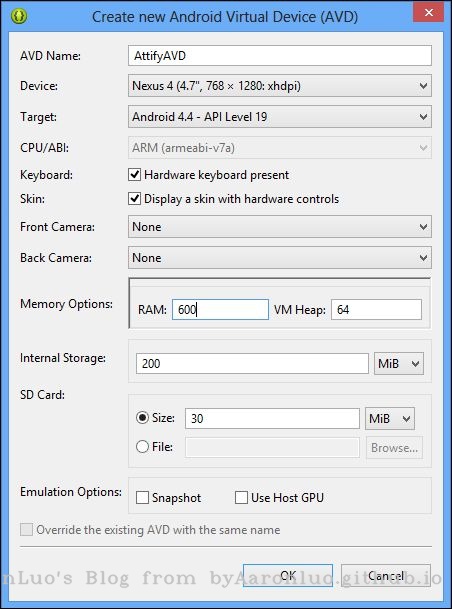Toggle Display a skin with hardware controls
This screenshot has height=609, width=452.
click(x=134, y=199)
